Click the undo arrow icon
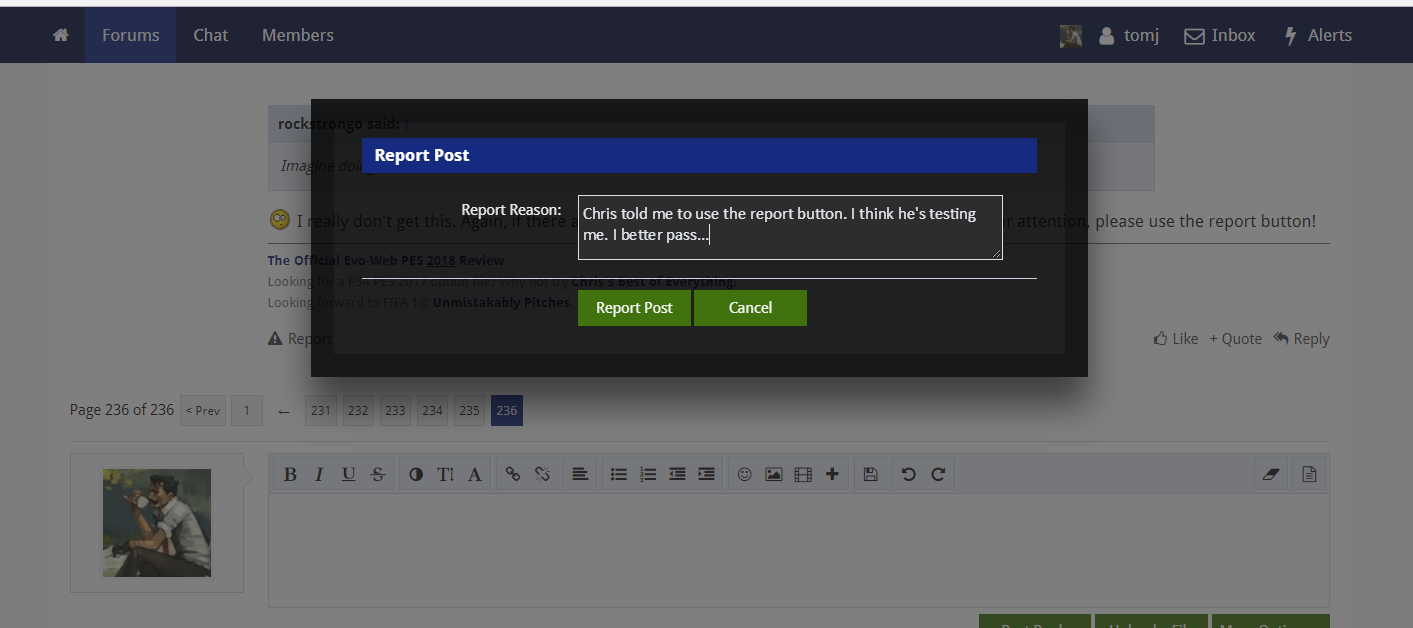The image size is (1413, 628). point(908,475)
